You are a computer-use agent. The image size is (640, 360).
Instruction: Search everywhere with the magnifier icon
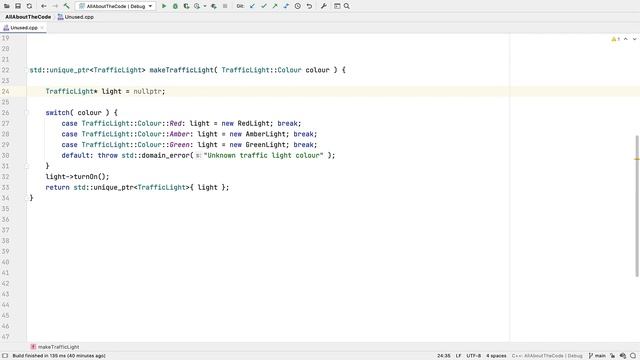(x=347, y=6)
